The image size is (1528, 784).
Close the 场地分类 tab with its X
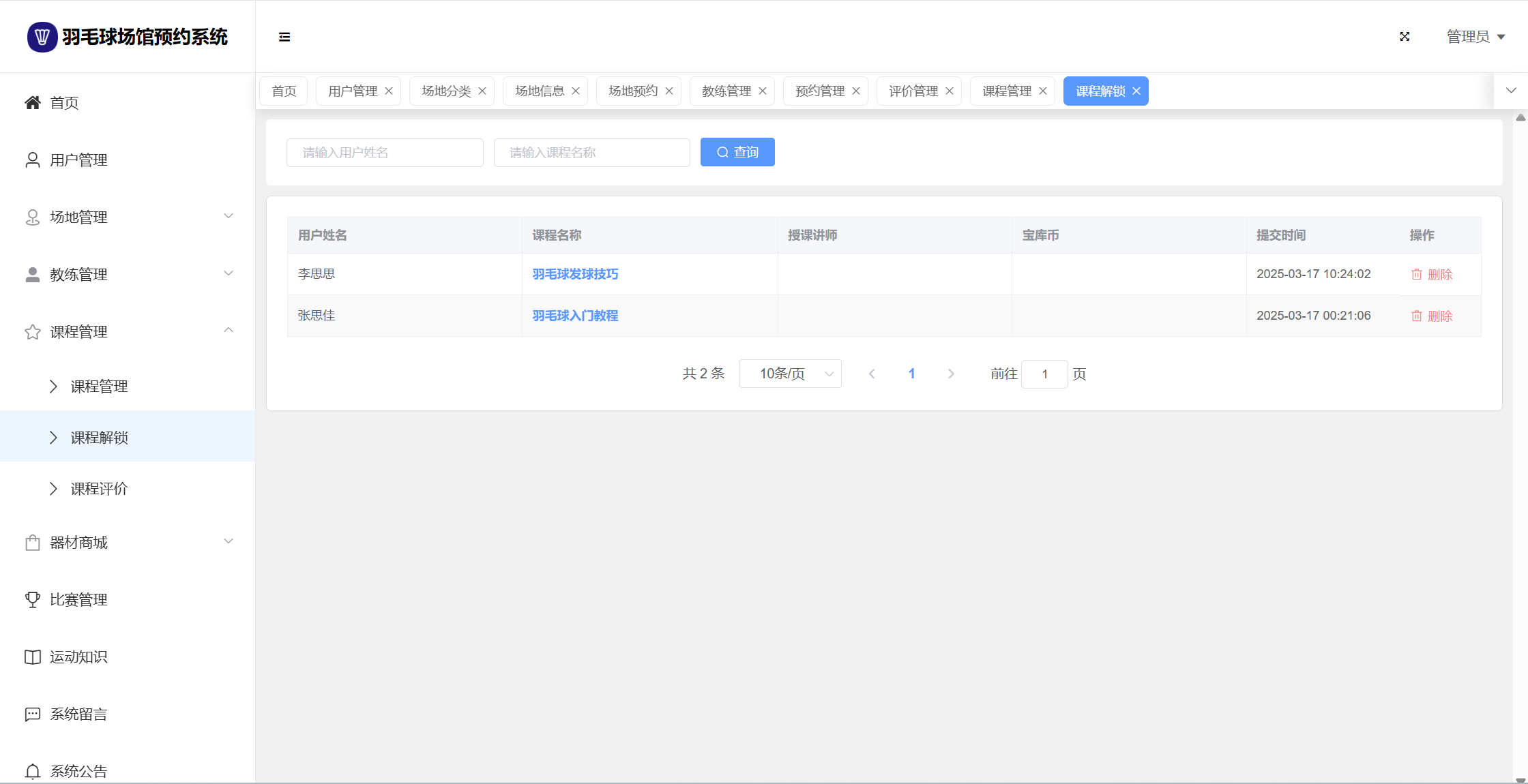point(482,91)
